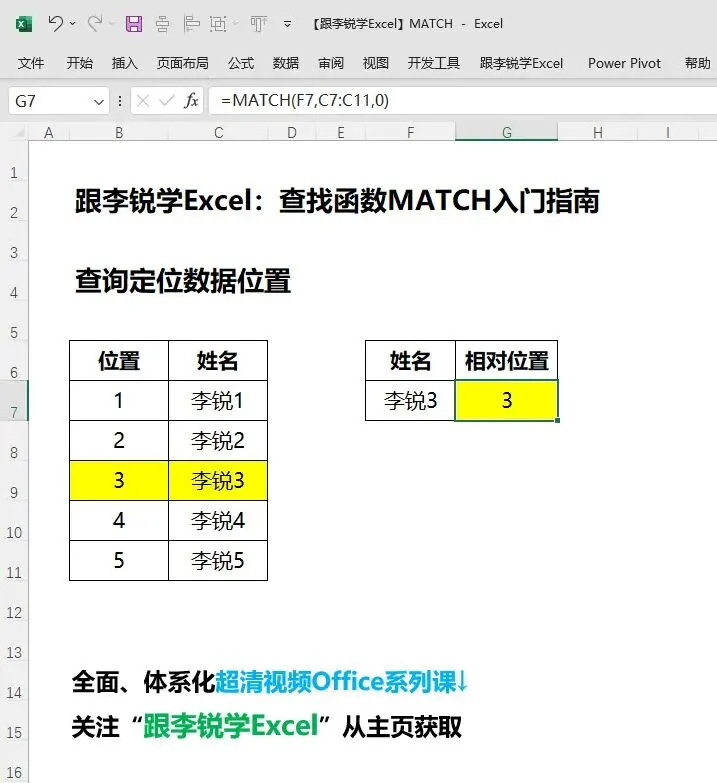This screenshot has width=717, height=783.
Task: Switch to the Power Pivot ribbon tab
Action: tap(624, 63)
